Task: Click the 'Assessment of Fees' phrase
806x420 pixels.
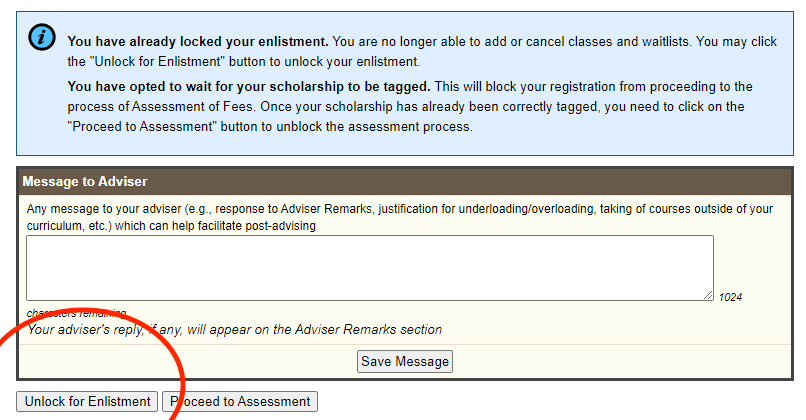Action: pos(193,106)
